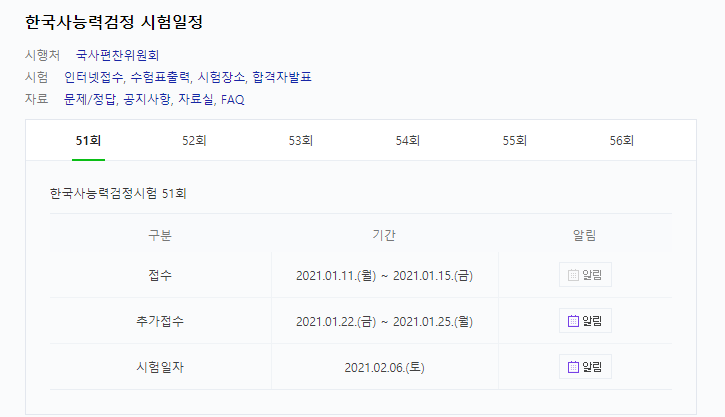
Task: Click the 한국사능력검정시험 51회 subtitle
Action: click(118, 193)
